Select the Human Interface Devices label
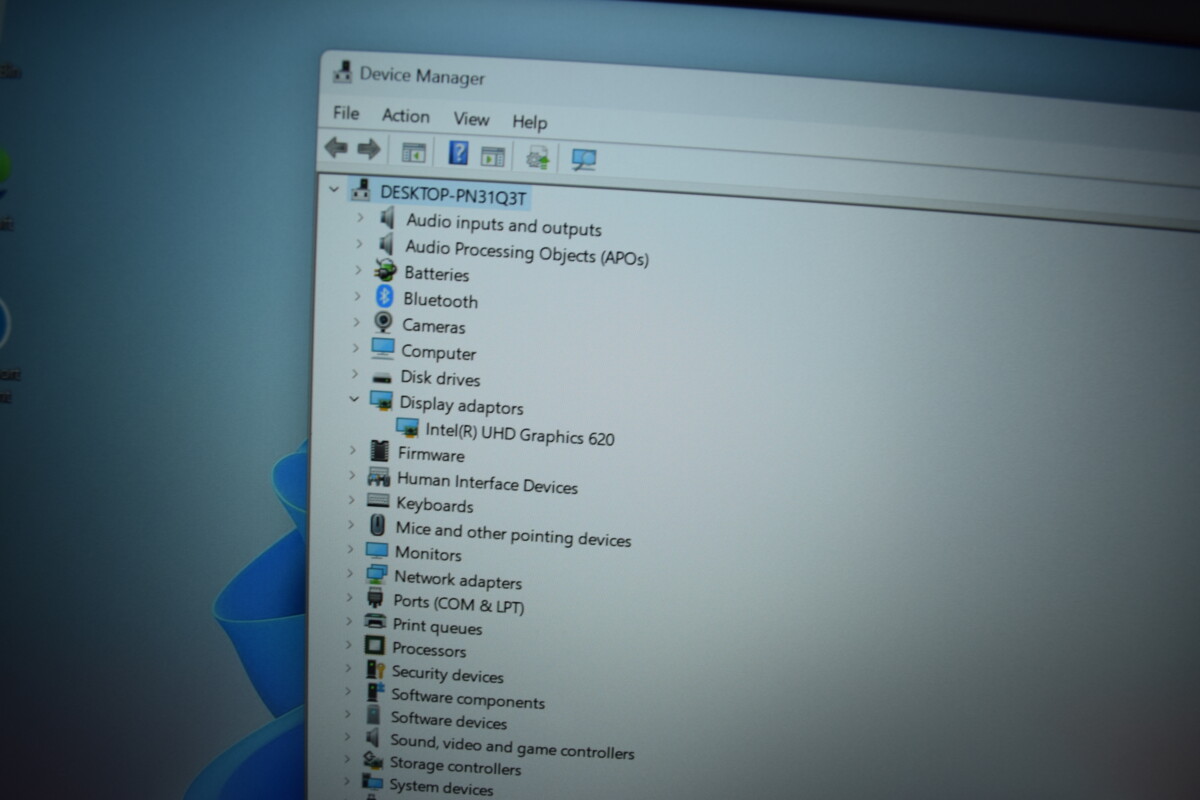The image size is (1200, 800). 487,483
